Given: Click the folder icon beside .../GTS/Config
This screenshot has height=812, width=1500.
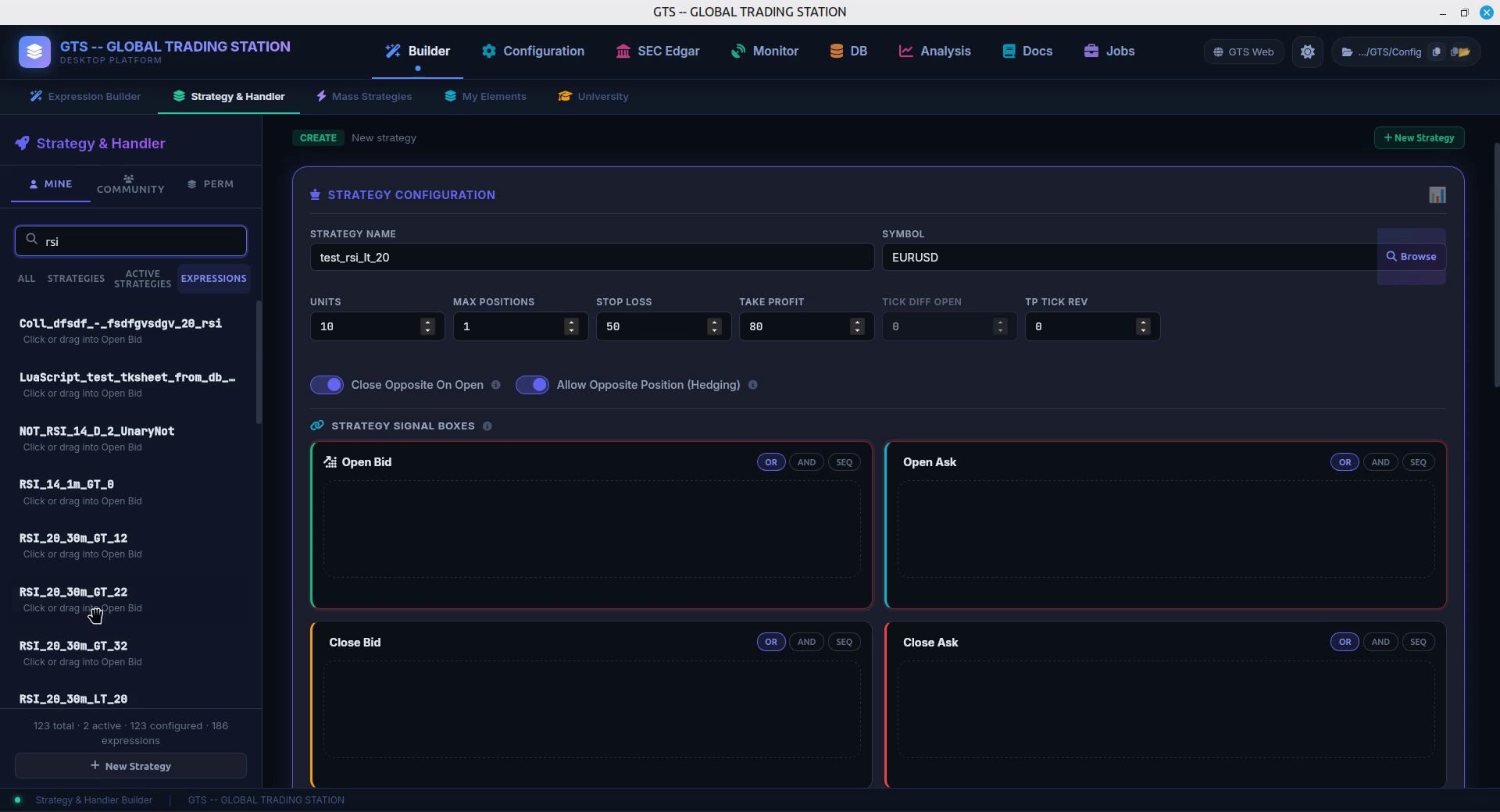Looking at the screenshot, I should point(1347,52).
